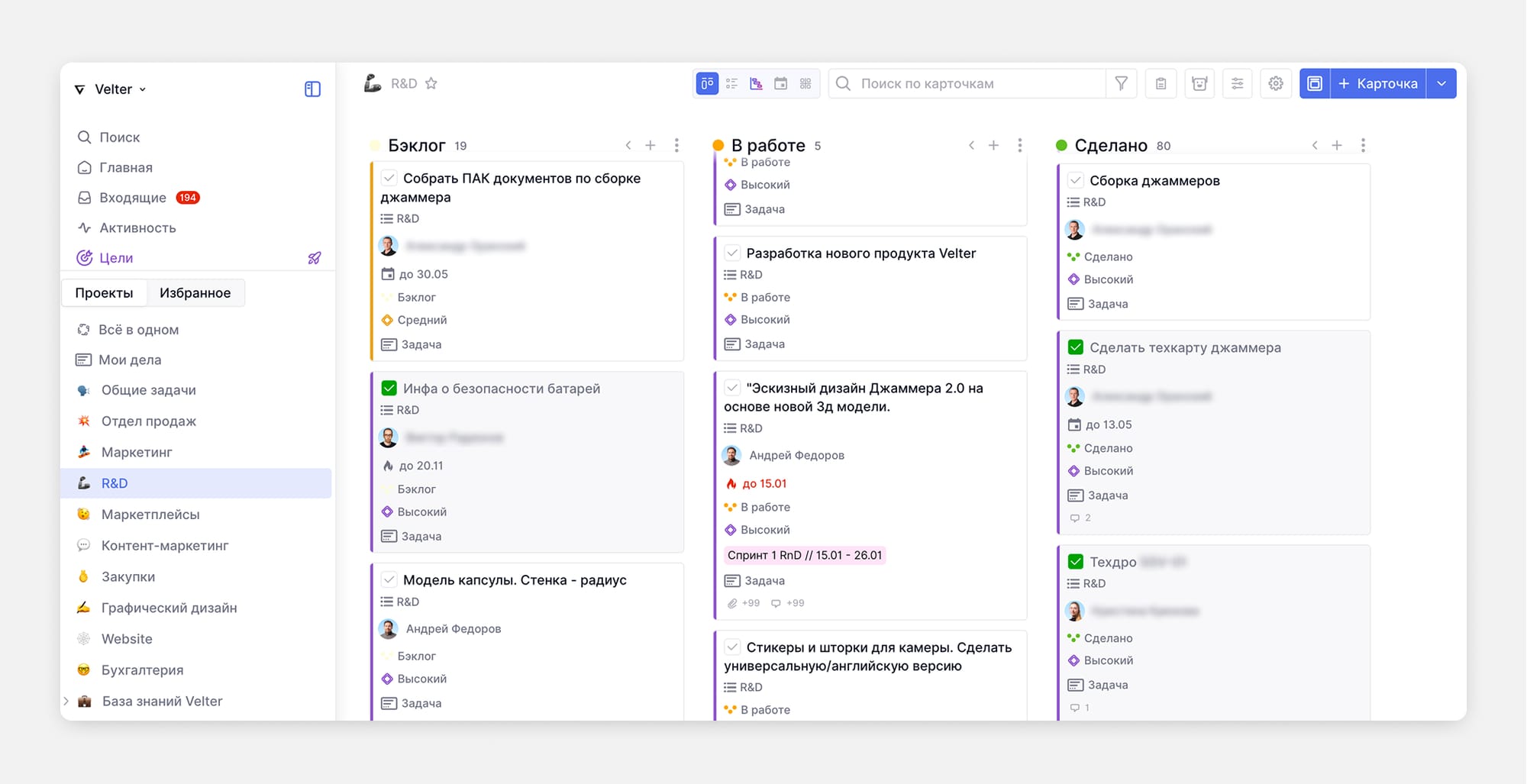Image resolution: width=1527 pixels, height=784 pixels.
Task: Switch to the list view icon
Action: point(731,83)
